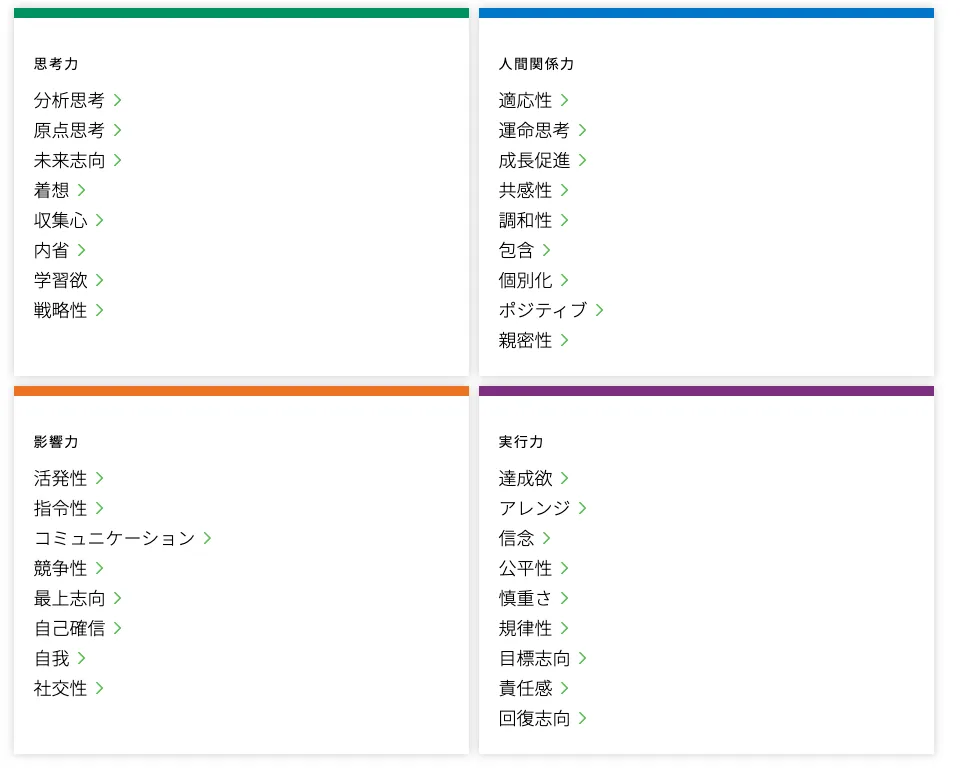Select the 共感性 link
The width and height of the screenshot is (960, 774).
pos(525,190)
